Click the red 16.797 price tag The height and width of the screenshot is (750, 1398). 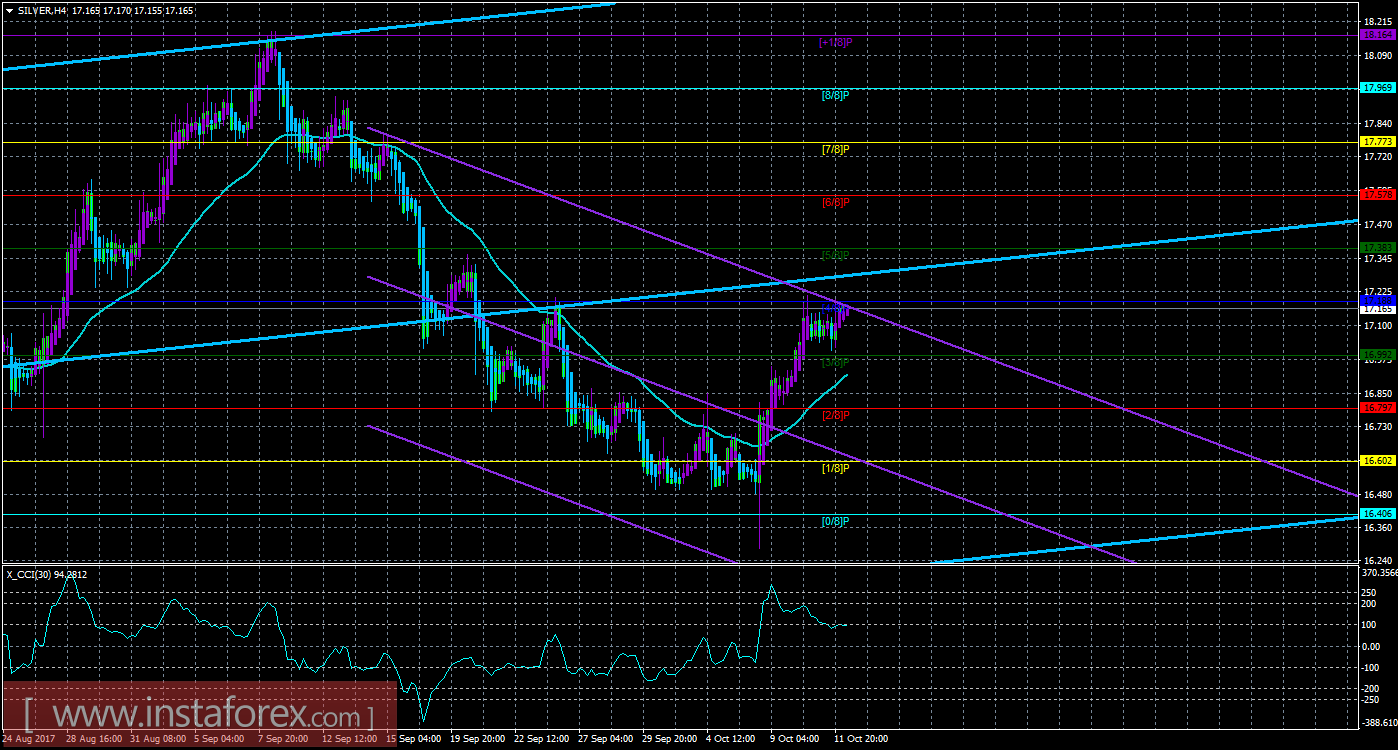pos(1378,408)
